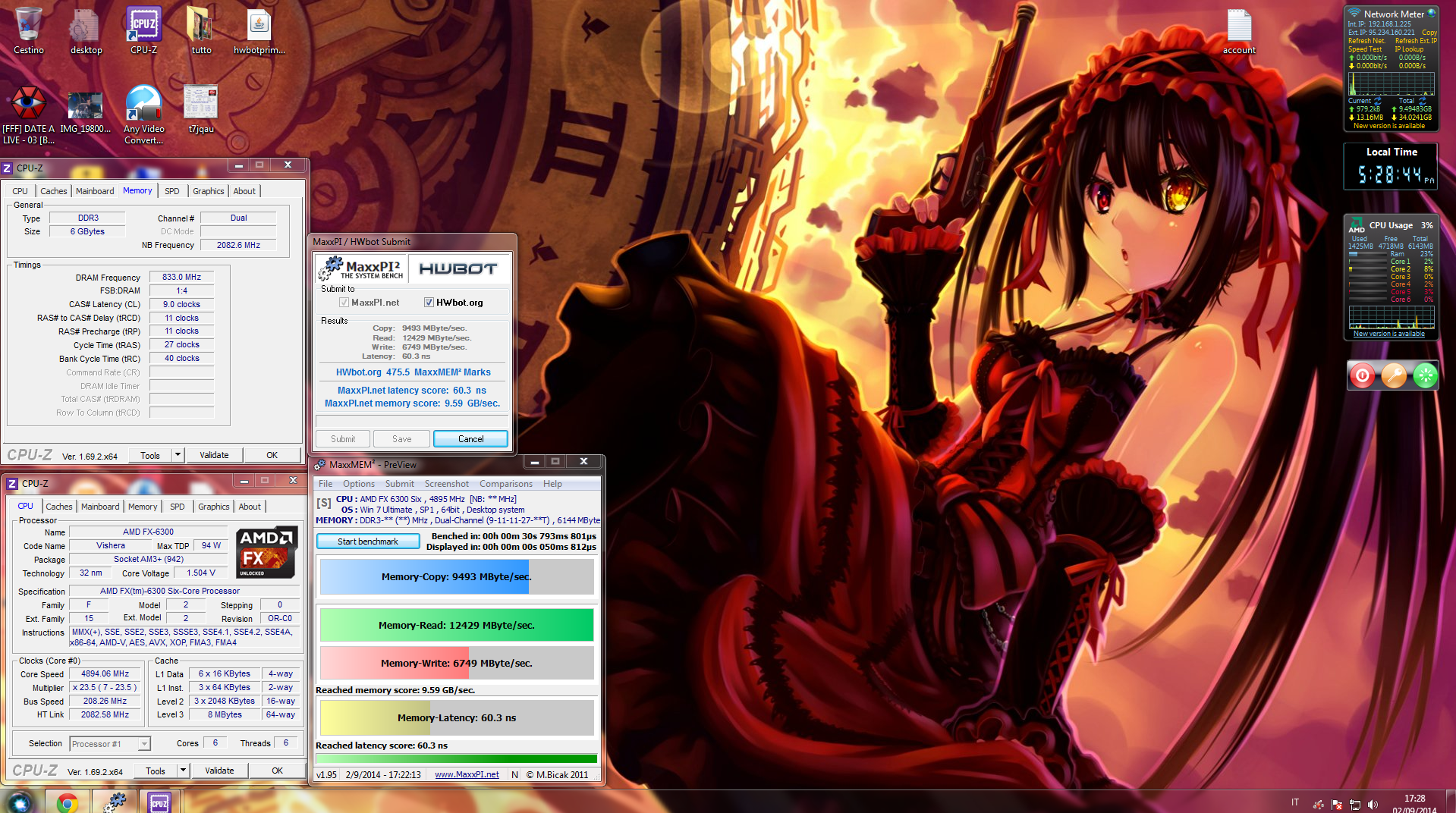
Task: Open the network tray icon
Action: pos(1355,805)
